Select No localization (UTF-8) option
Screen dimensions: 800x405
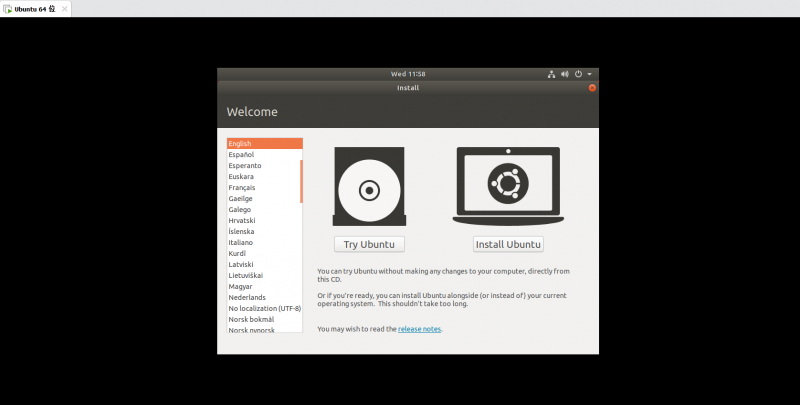point(264,309)
